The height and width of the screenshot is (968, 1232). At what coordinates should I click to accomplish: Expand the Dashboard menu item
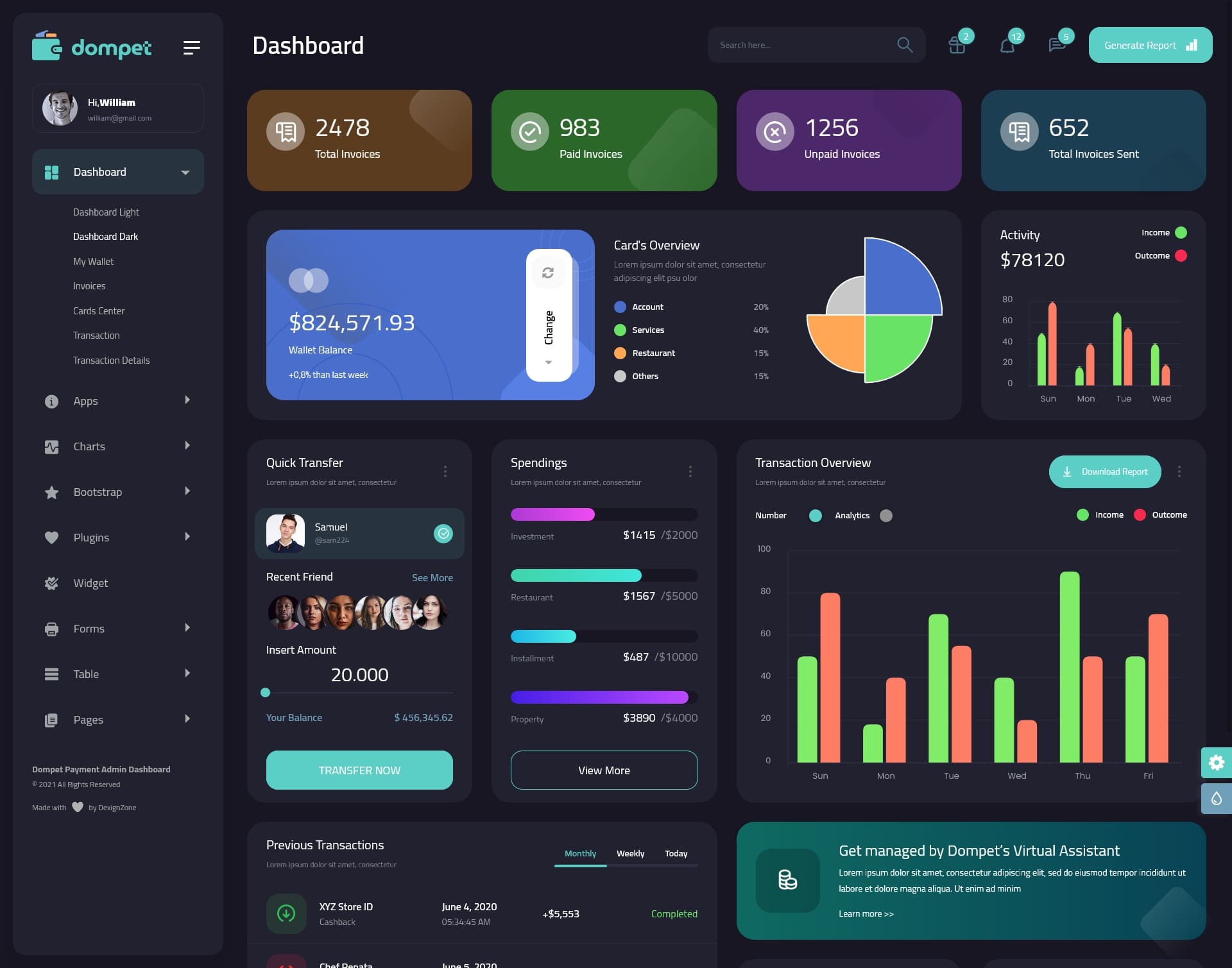click(x=186, y=172)
